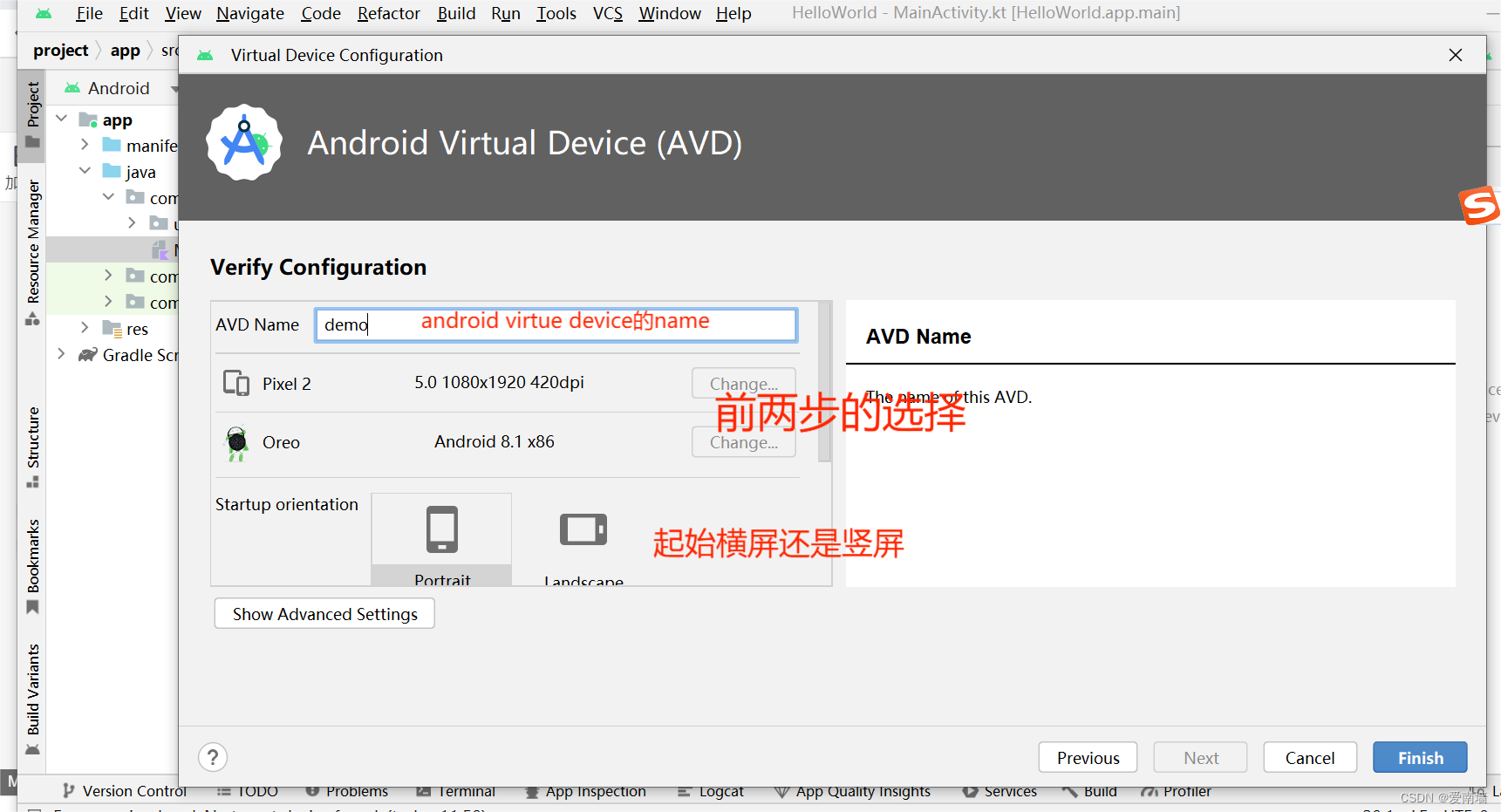Click the Android Studio logo in the menu bar
The height and width of the screenshot is (812, 1501).
click(x=44, y=13)
